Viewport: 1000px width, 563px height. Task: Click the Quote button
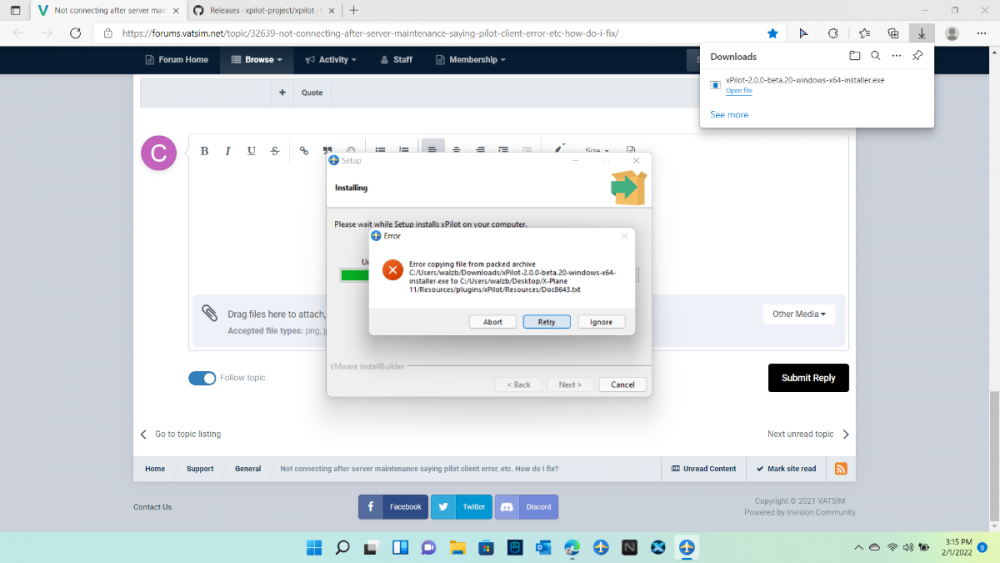pos(312,92)
